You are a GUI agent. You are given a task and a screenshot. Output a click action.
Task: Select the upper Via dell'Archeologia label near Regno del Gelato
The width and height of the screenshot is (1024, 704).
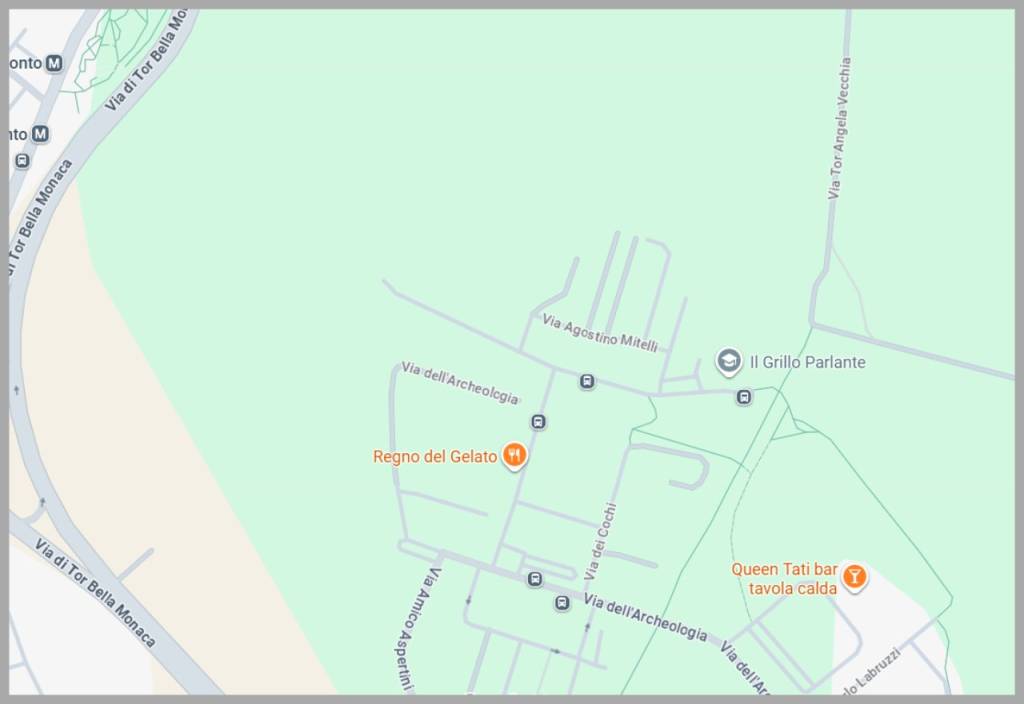[x=460, y=383]
